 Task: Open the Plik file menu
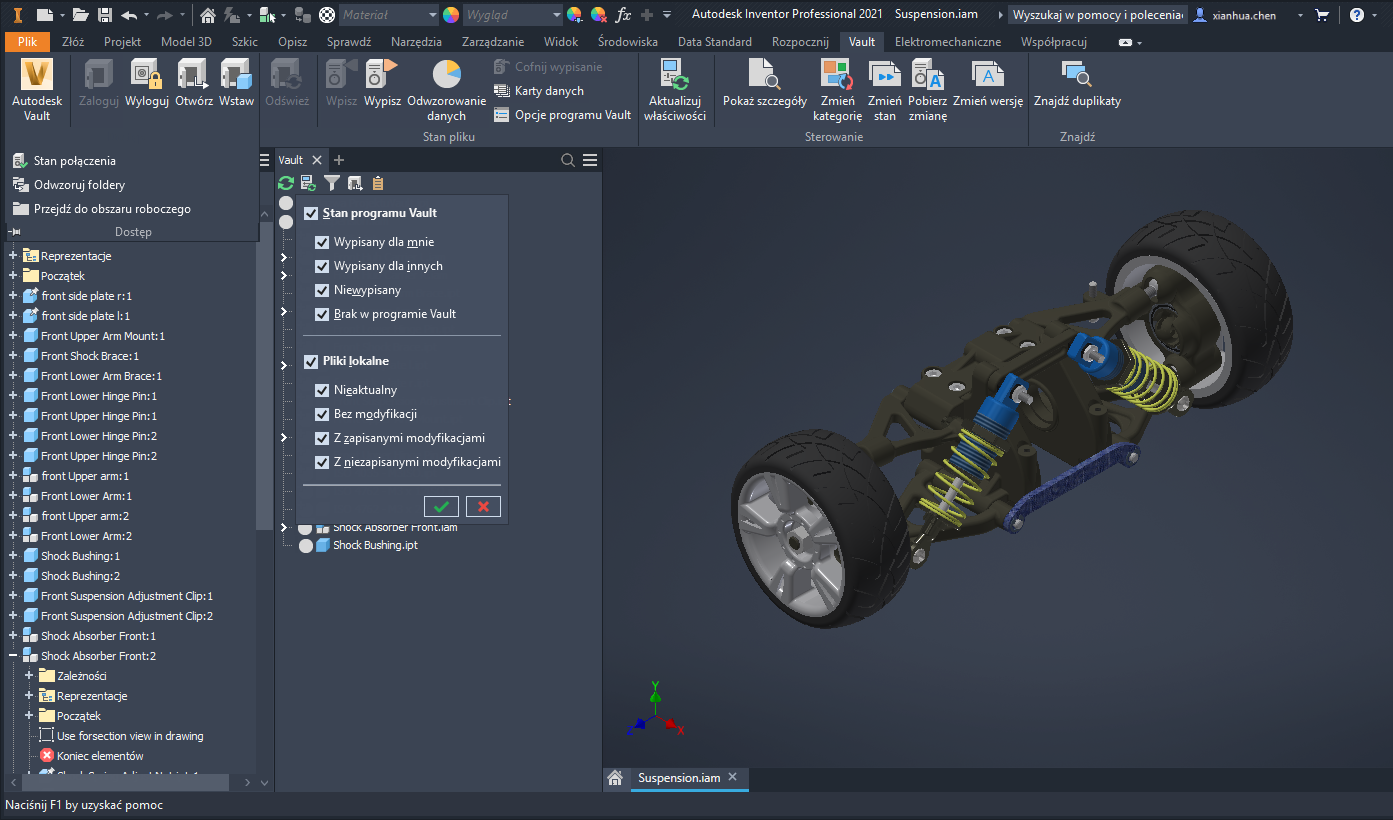(27, 42)
